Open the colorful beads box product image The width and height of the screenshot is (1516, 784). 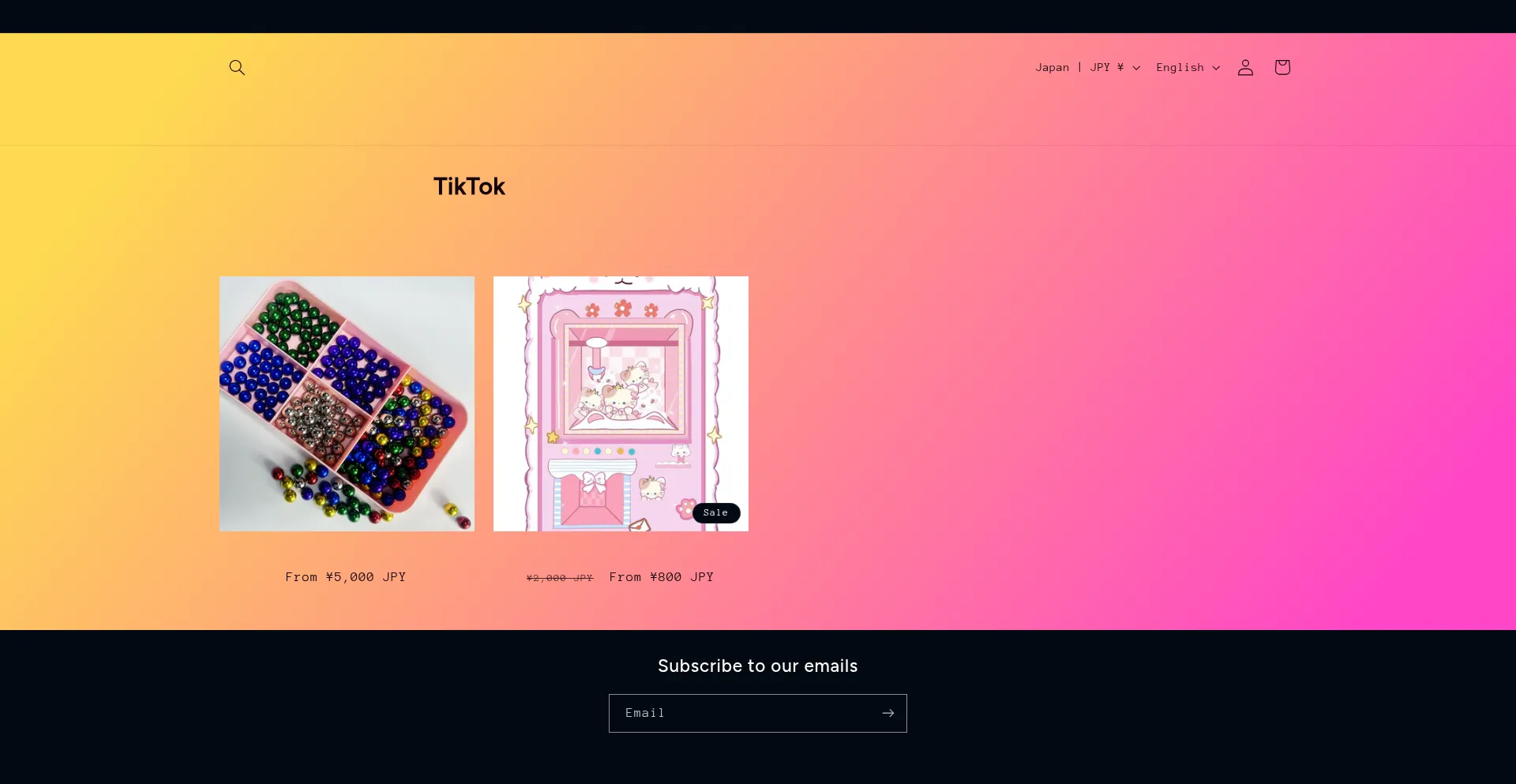[x=347, y=403]
